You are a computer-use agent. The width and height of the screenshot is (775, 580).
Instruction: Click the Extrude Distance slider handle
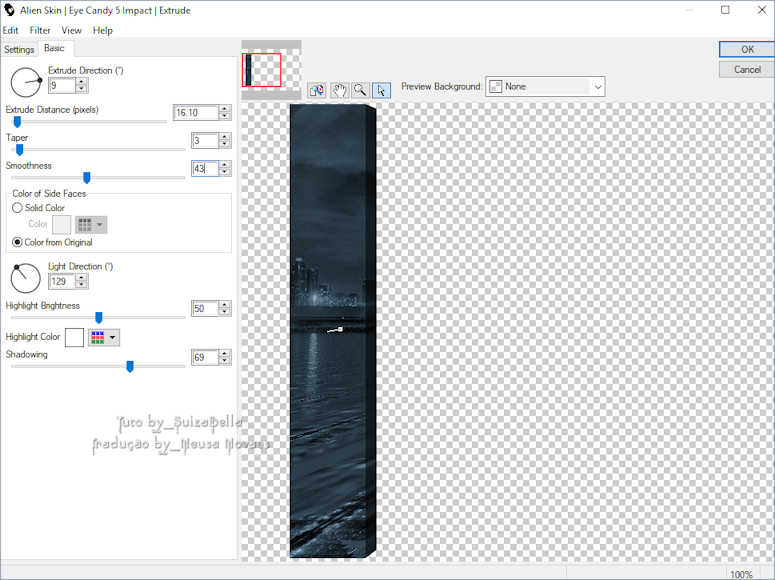(17, 122)
